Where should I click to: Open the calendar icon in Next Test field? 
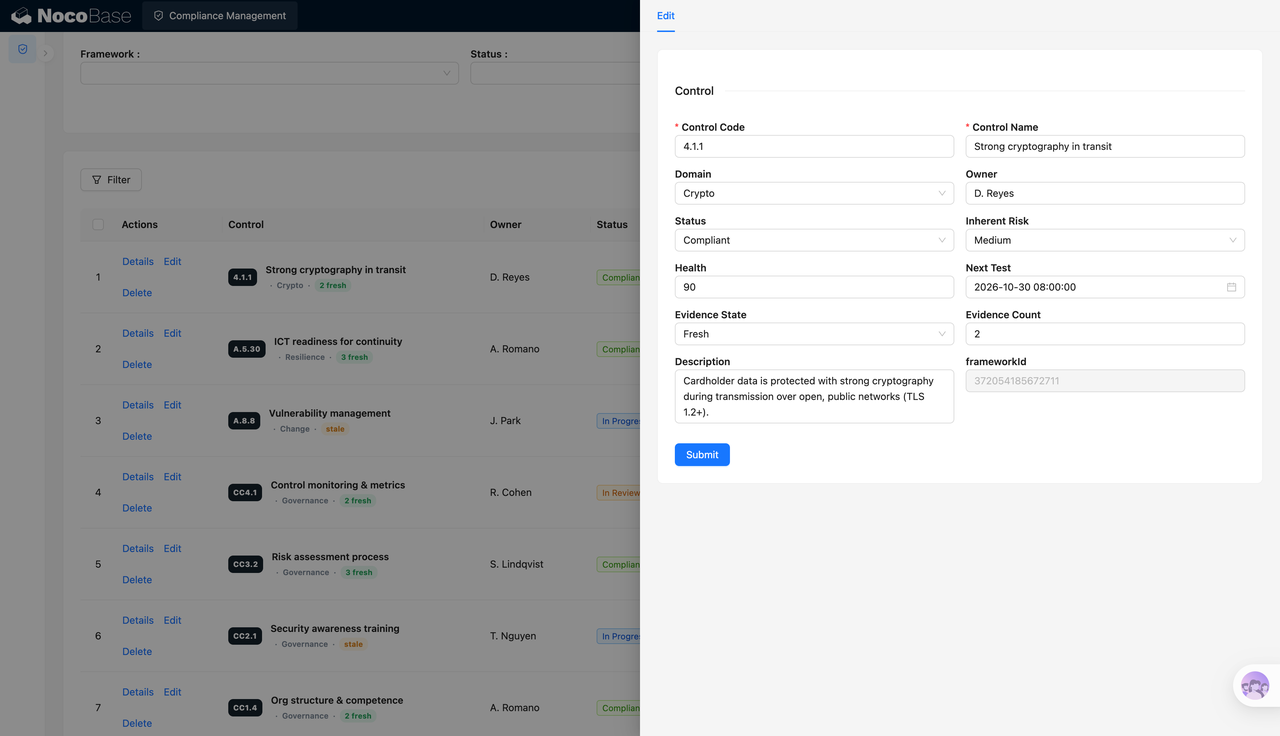point(1231,287)
